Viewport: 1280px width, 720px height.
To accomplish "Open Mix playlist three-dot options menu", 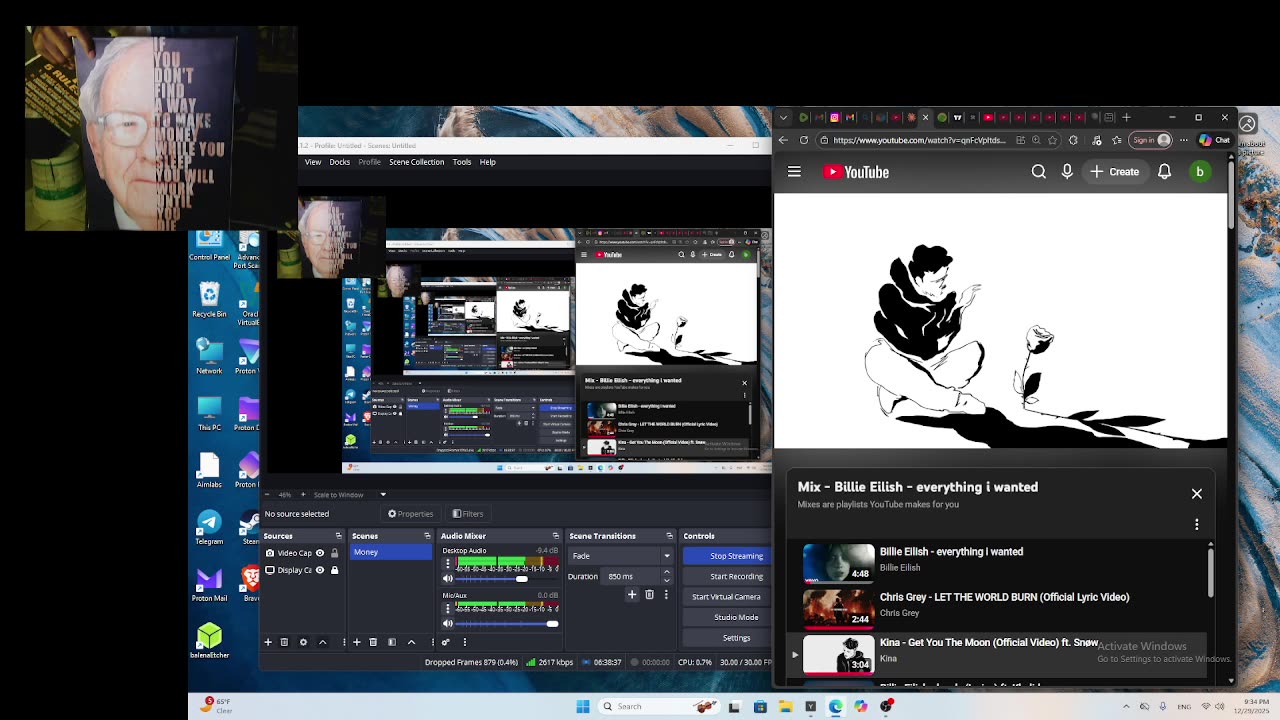I will (1196, 524).
